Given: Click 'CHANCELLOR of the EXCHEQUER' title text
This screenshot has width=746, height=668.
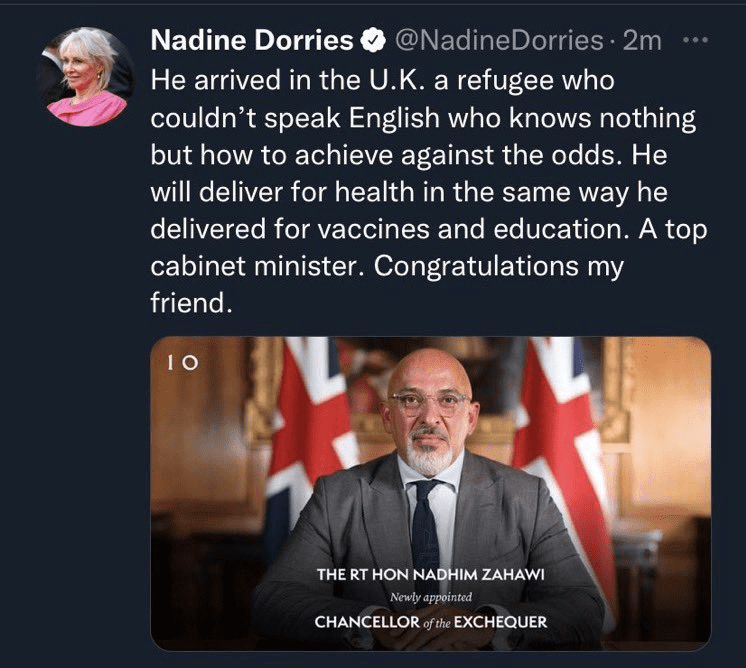Looking at the screenshot, I should pos(431,621).
